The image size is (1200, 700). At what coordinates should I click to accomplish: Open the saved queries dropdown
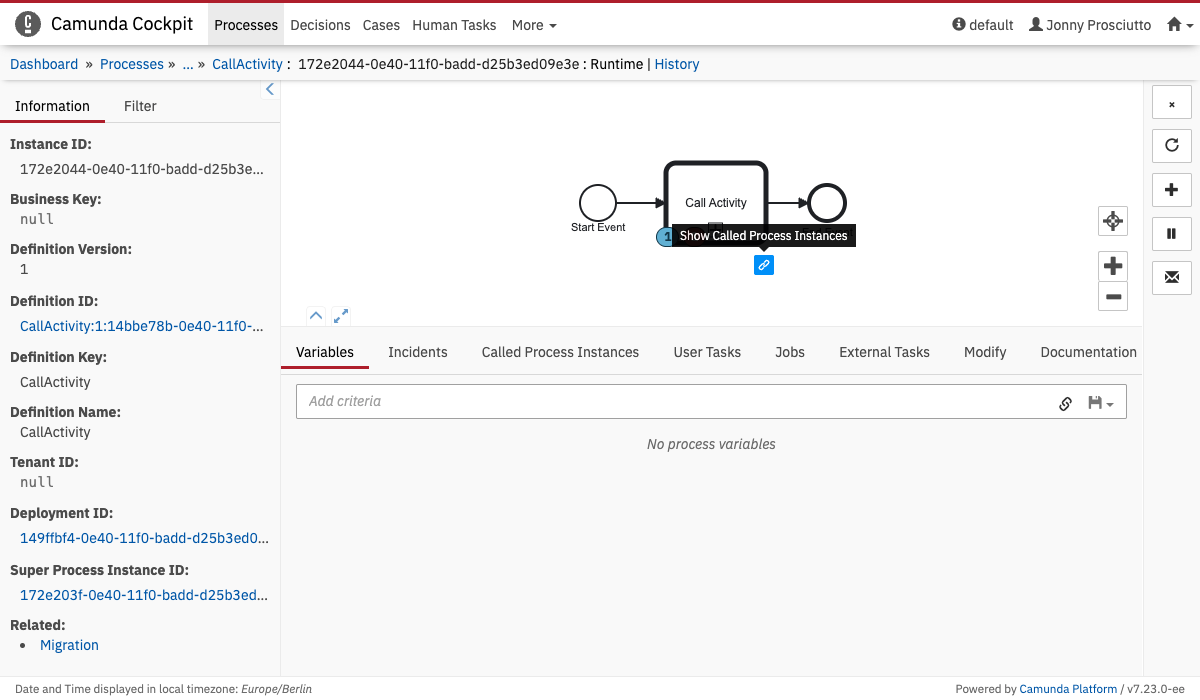point(1100,403)
